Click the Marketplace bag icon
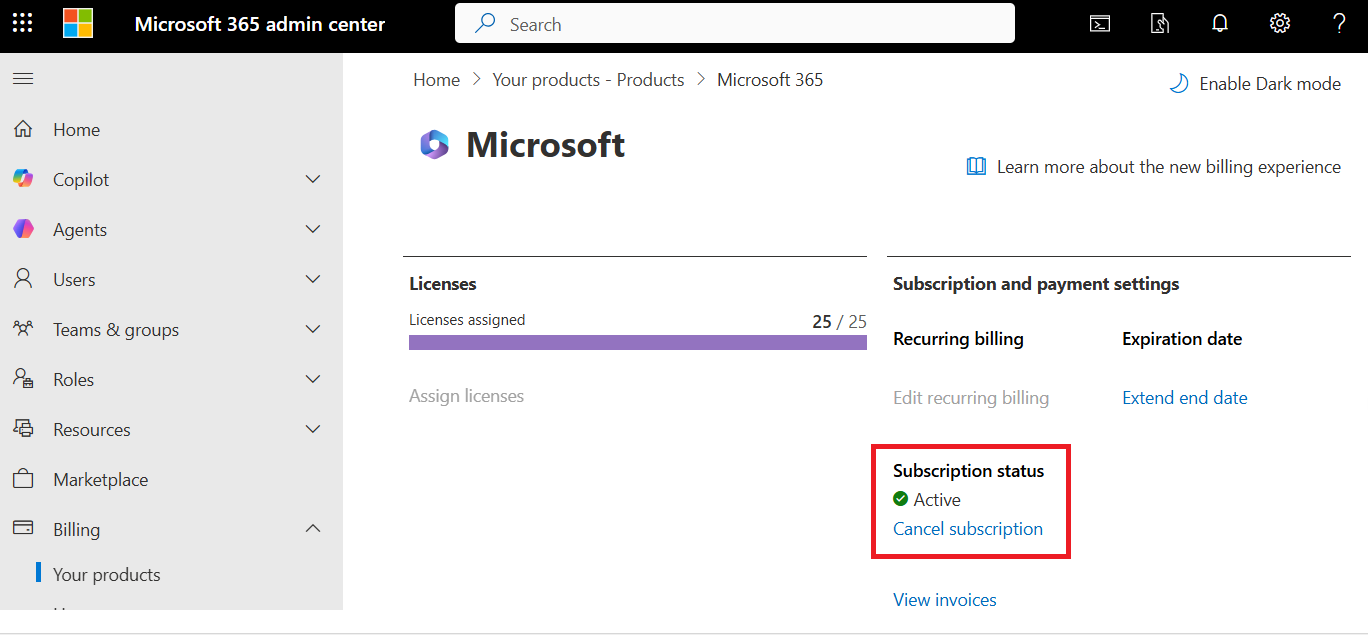This screenshot has height=635, width=1368. coord(23,479)
